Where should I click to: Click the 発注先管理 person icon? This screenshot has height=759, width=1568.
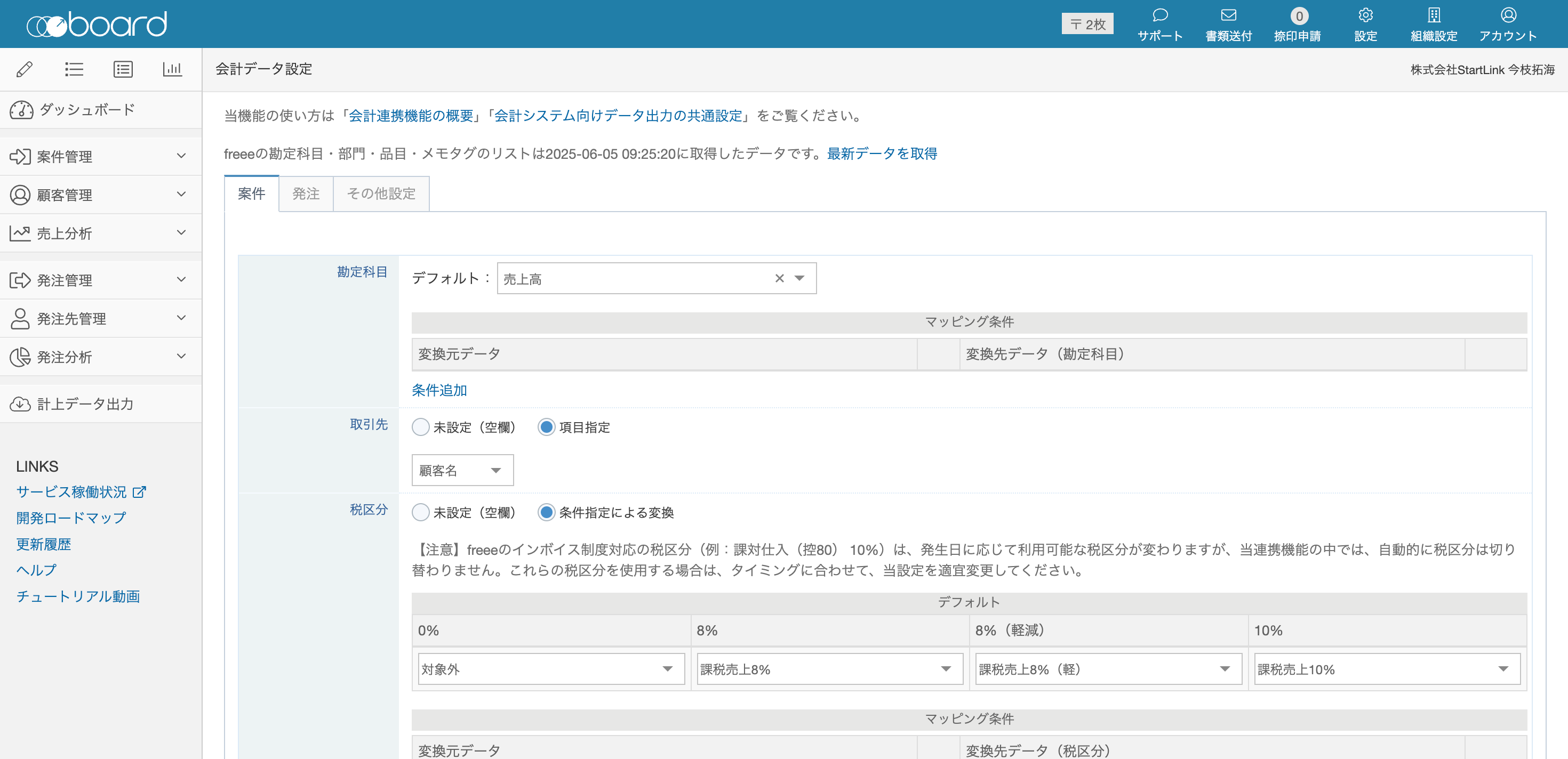point(20,319)
